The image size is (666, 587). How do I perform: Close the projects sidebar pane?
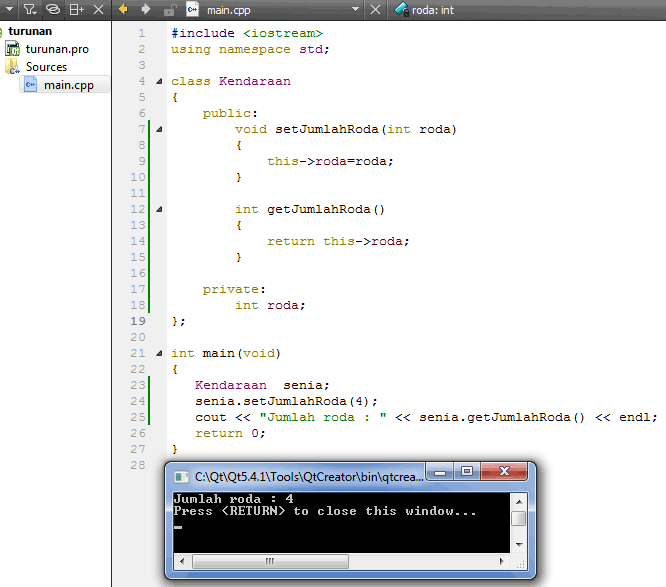point(99,9)
